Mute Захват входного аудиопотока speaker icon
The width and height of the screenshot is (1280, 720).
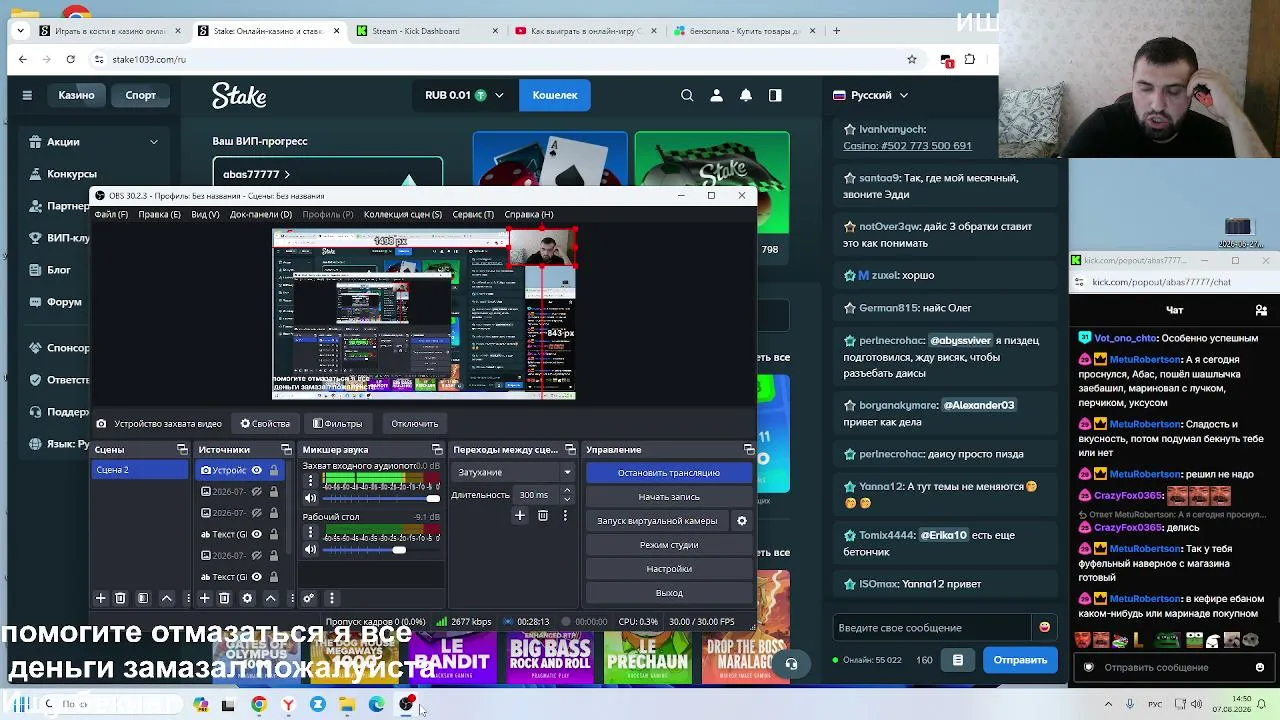point(310,498)
